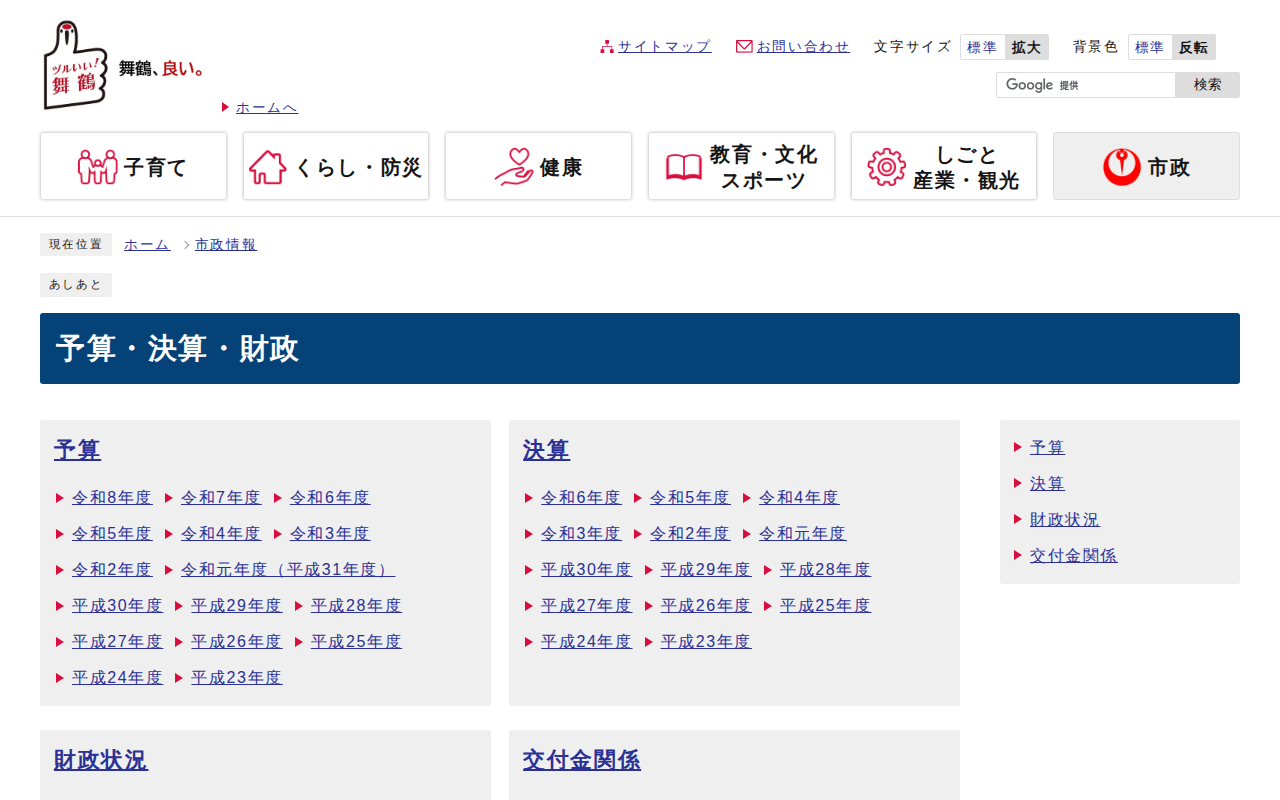Open 令和8年度 budget link

click(112, 497)
